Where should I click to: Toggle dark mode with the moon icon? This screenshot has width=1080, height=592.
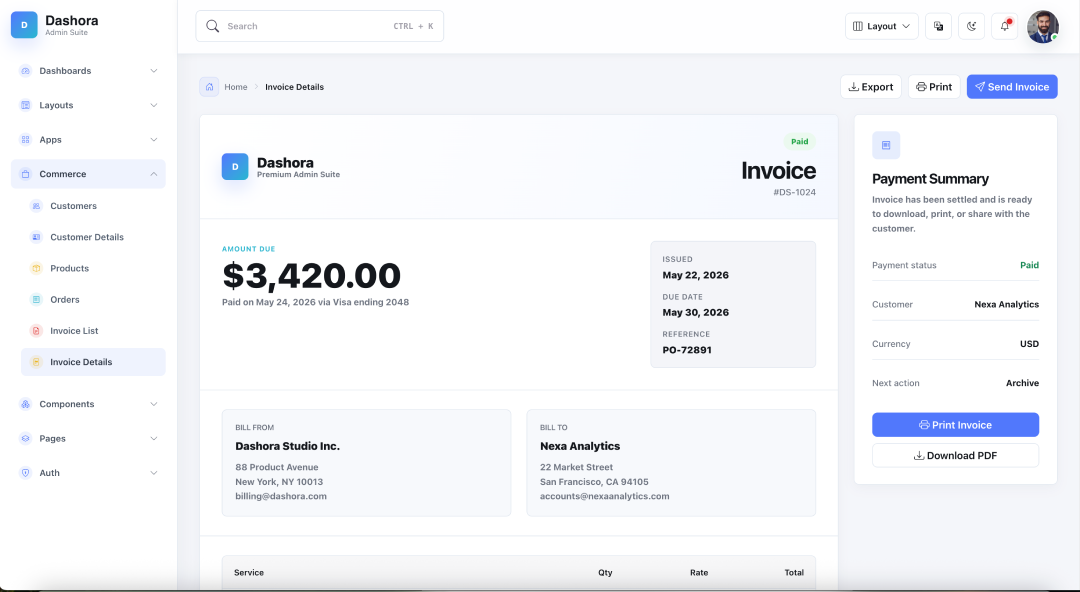coord(971,26)
